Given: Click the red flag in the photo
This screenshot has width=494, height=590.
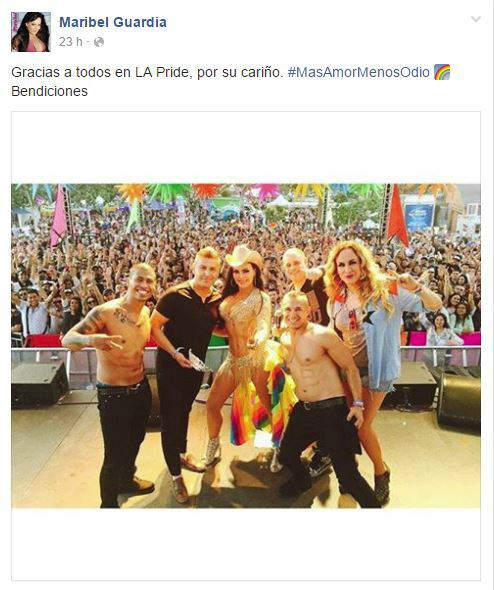Looking at the screenshot, I should tap(397, 215).
